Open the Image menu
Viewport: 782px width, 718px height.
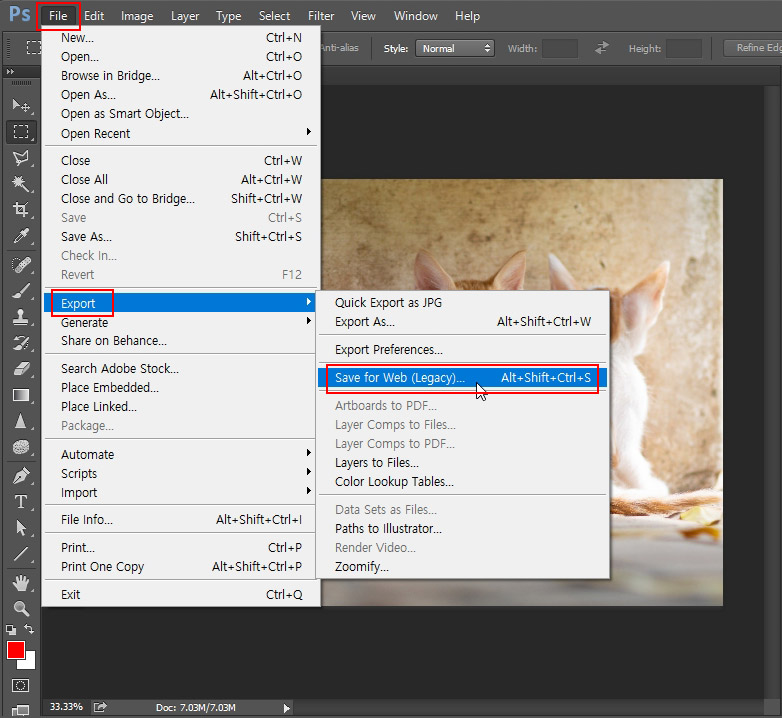pos(137,16)
